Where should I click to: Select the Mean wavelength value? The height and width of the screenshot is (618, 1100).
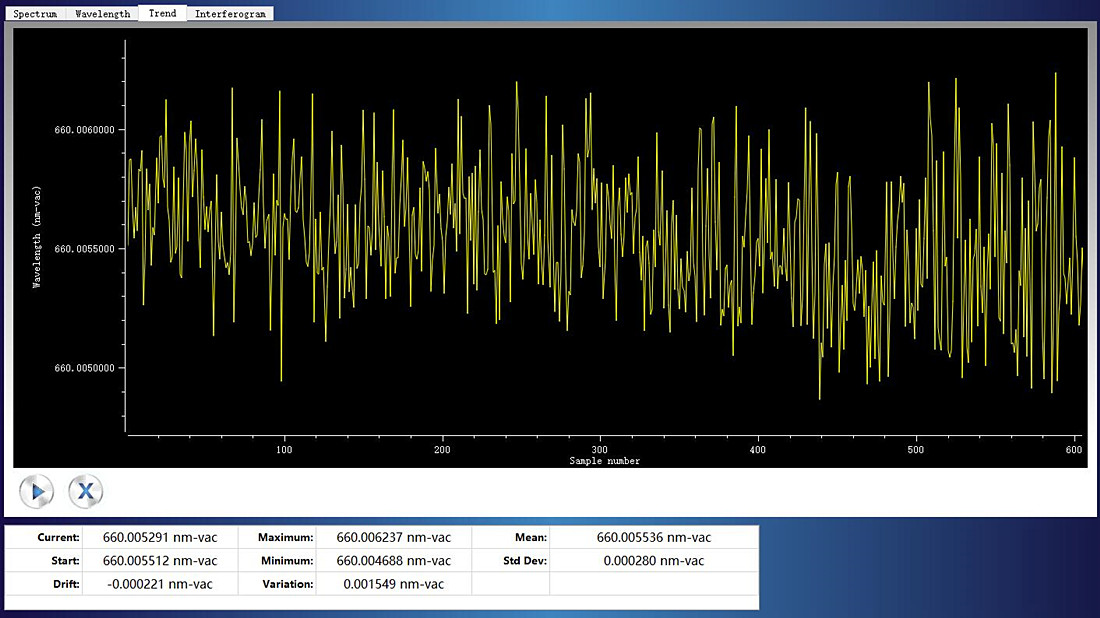pyautogui.click(x=654, y=537)
